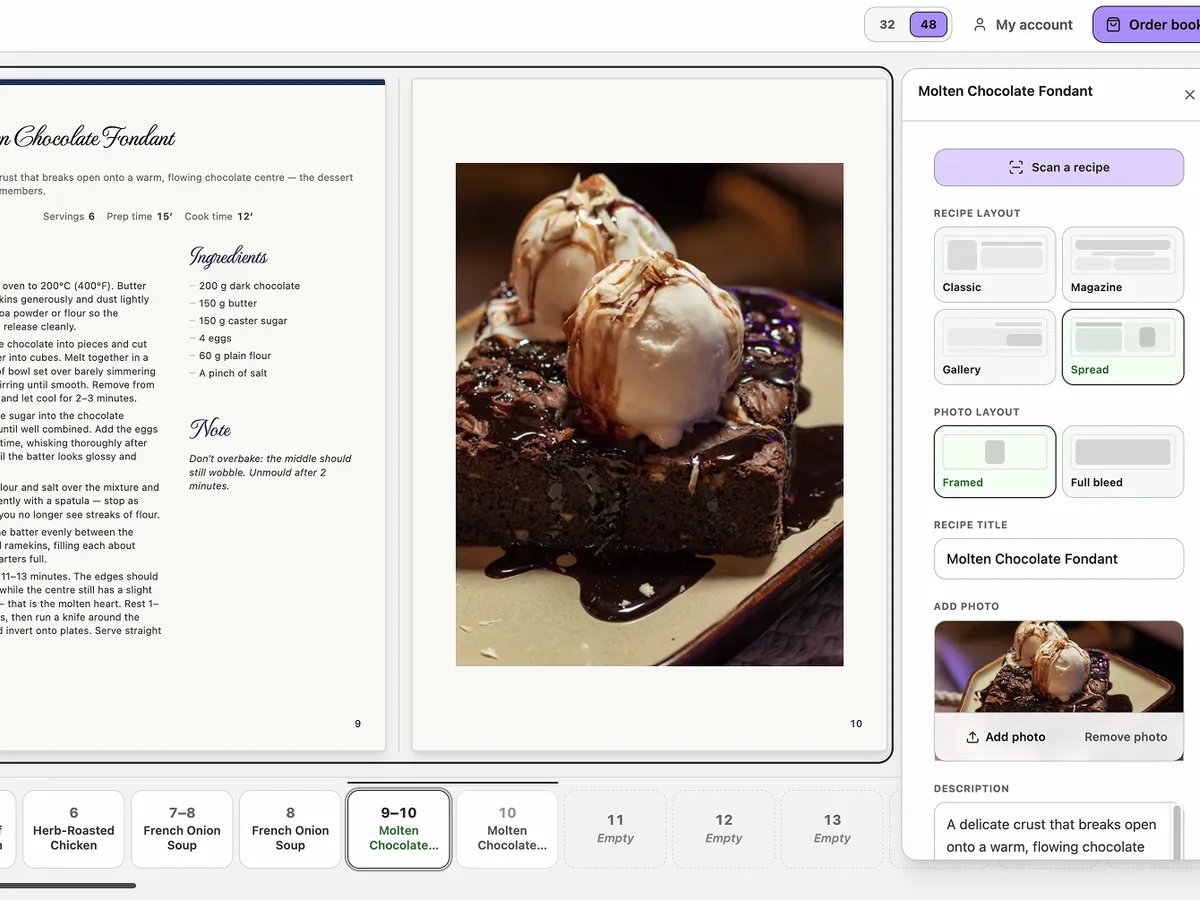This screenshot has height=900, width=1200.
Task: Click the scan icon in Scan a recipe
Action: coord(1016,167)
